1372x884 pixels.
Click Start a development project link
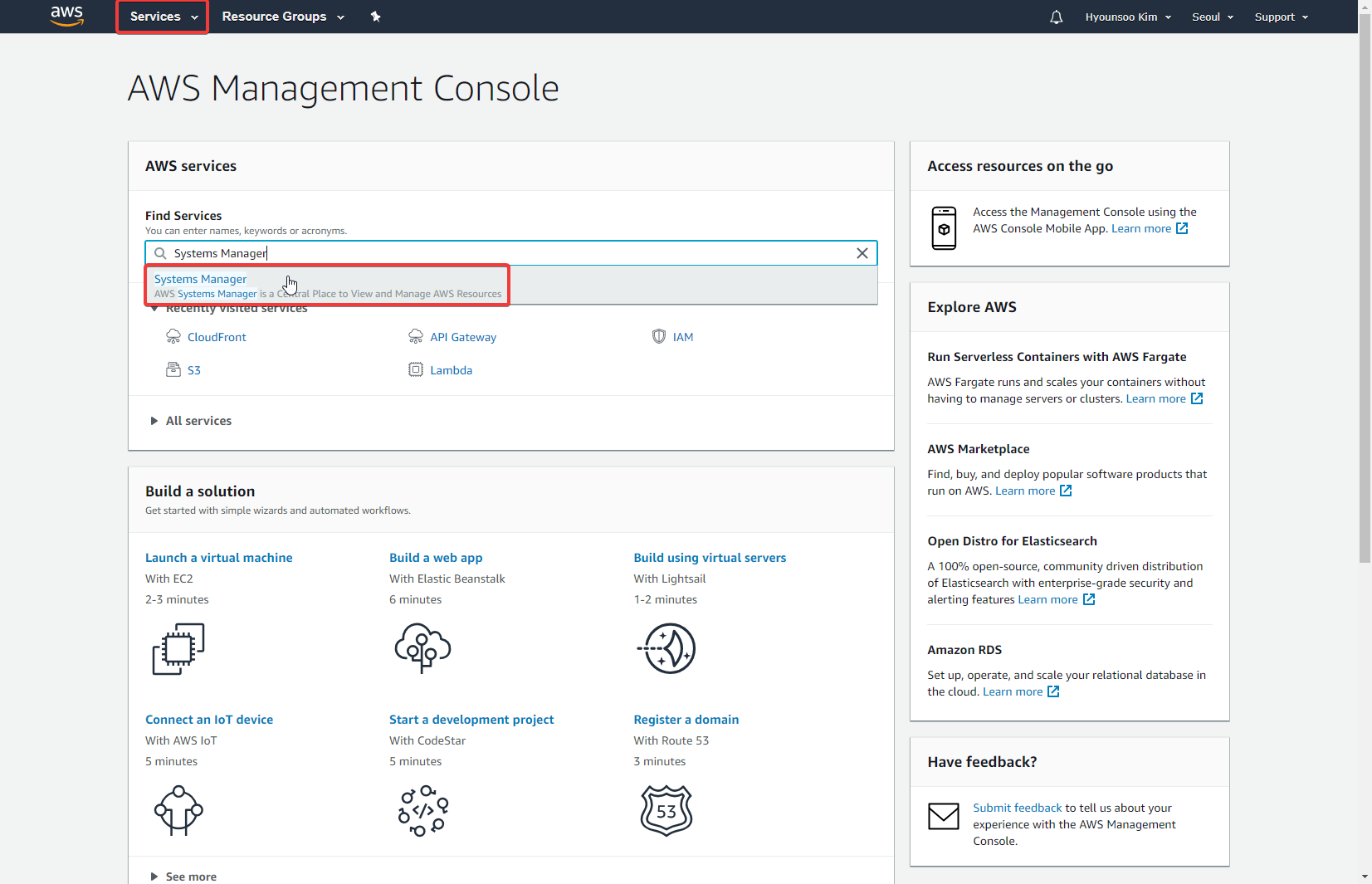point(471,720)
